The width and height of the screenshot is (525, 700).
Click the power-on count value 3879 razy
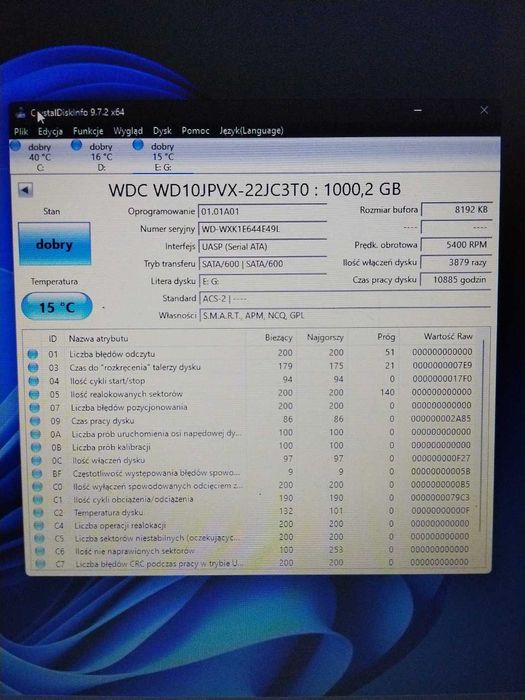(x=456, y=262)
